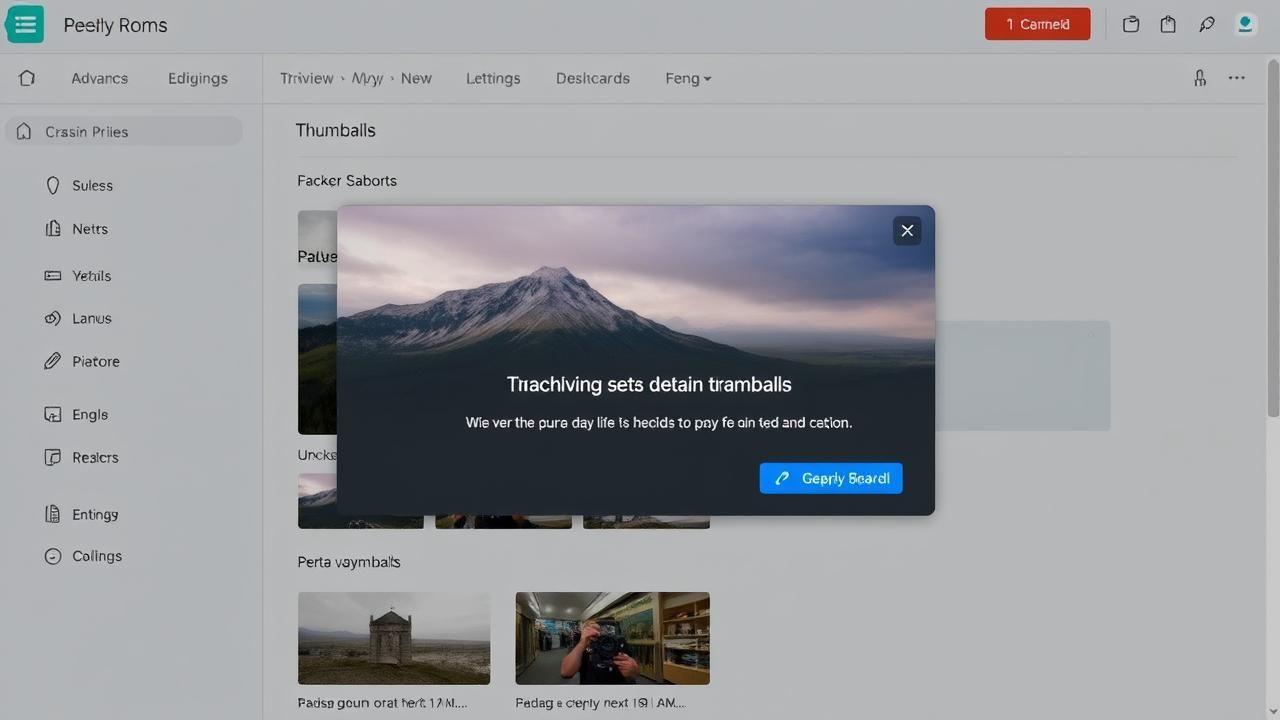Open Suless in the sidebar
The height and width of the screenshot is (720, 1280).
(x=92, y=185)
